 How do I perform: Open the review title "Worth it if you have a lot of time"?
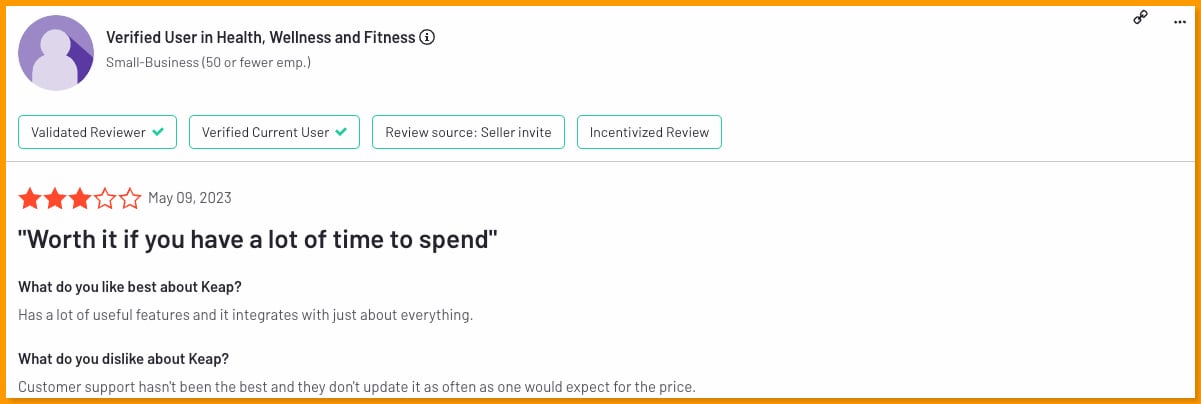(x=258, y=240)
